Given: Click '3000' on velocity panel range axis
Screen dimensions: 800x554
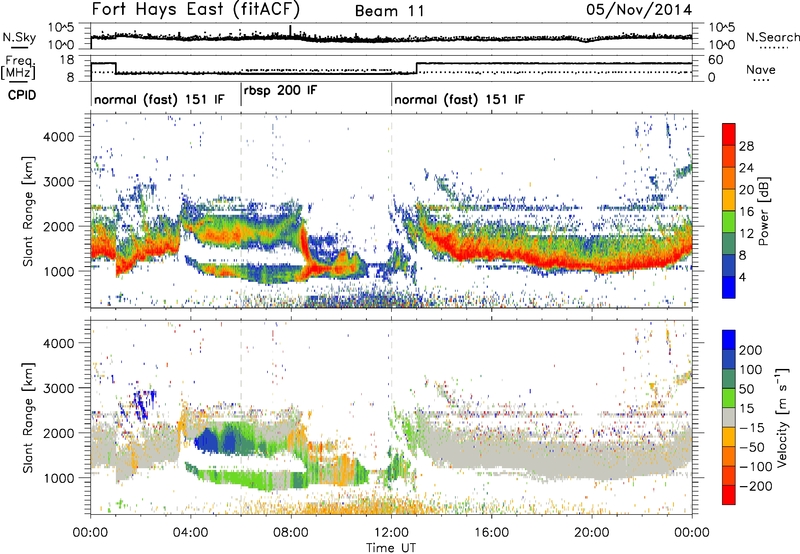Looking at the screenshot, I should (x=58, y=388).
